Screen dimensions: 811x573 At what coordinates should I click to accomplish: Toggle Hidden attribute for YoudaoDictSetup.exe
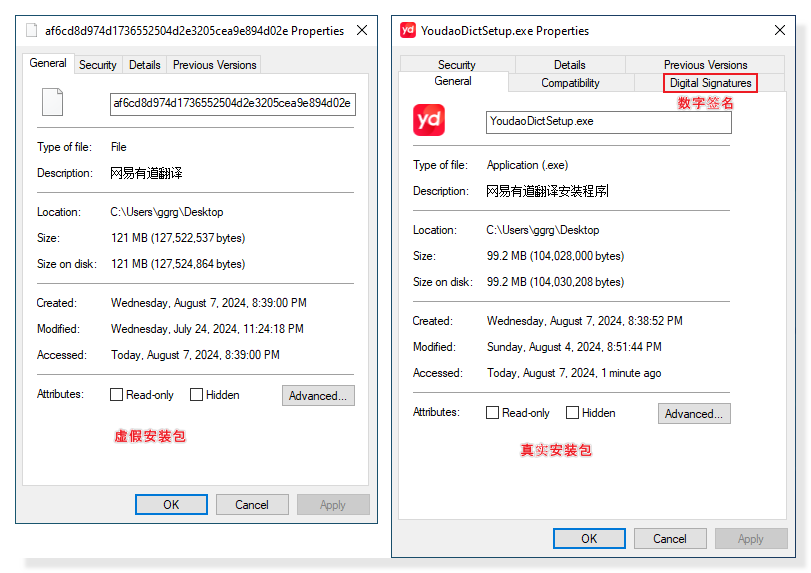pyautogui.click(x=573, y=413)
